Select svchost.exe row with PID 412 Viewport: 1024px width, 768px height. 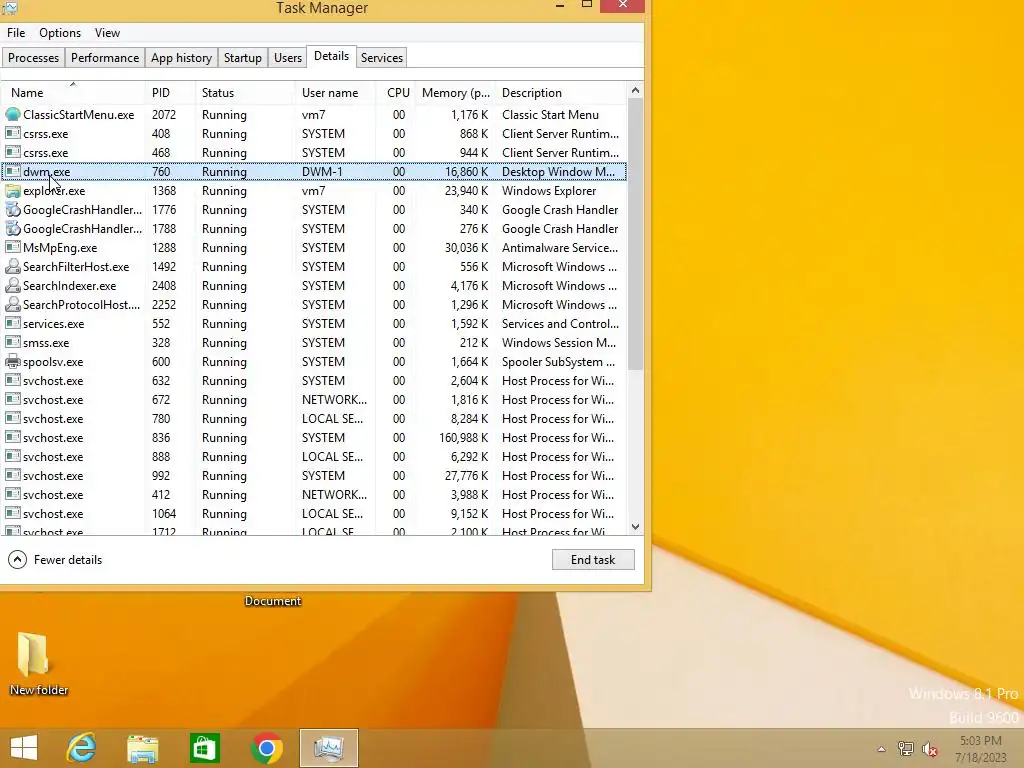(x=314, y=494)
